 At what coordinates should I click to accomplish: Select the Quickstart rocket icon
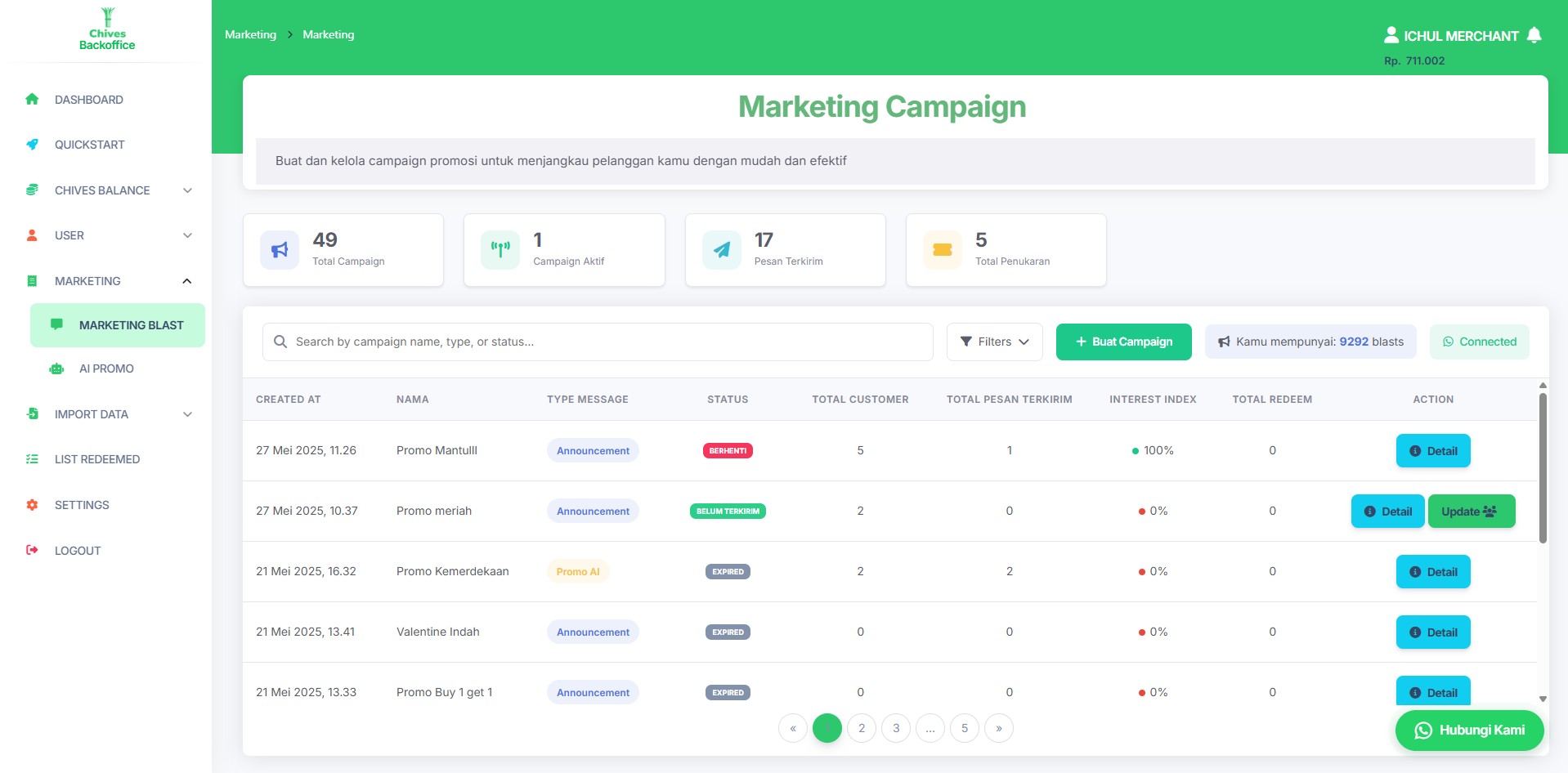[32, 145]
